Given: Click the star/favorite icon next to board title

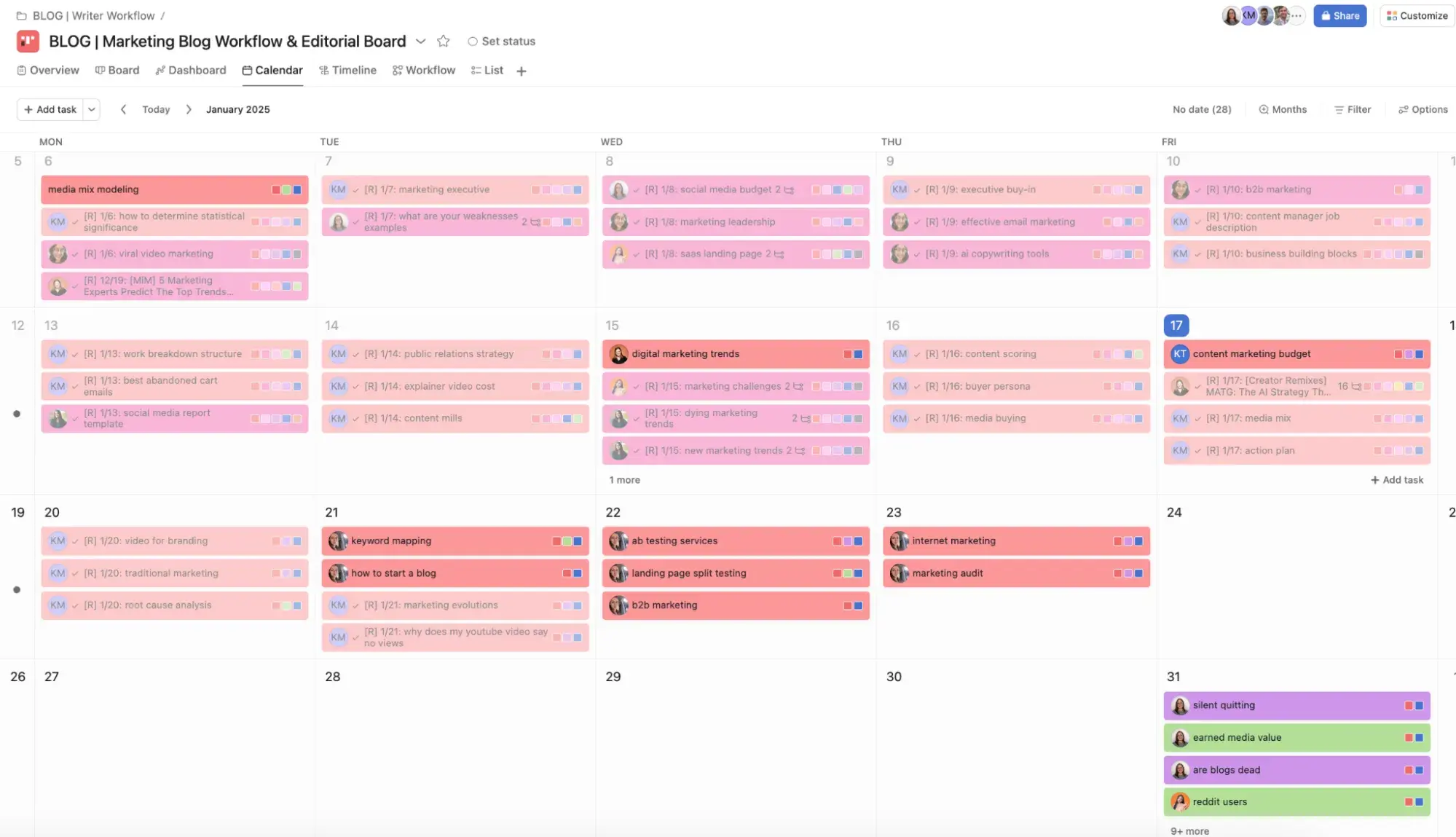Looking at the screenshot, I should 443,41.
